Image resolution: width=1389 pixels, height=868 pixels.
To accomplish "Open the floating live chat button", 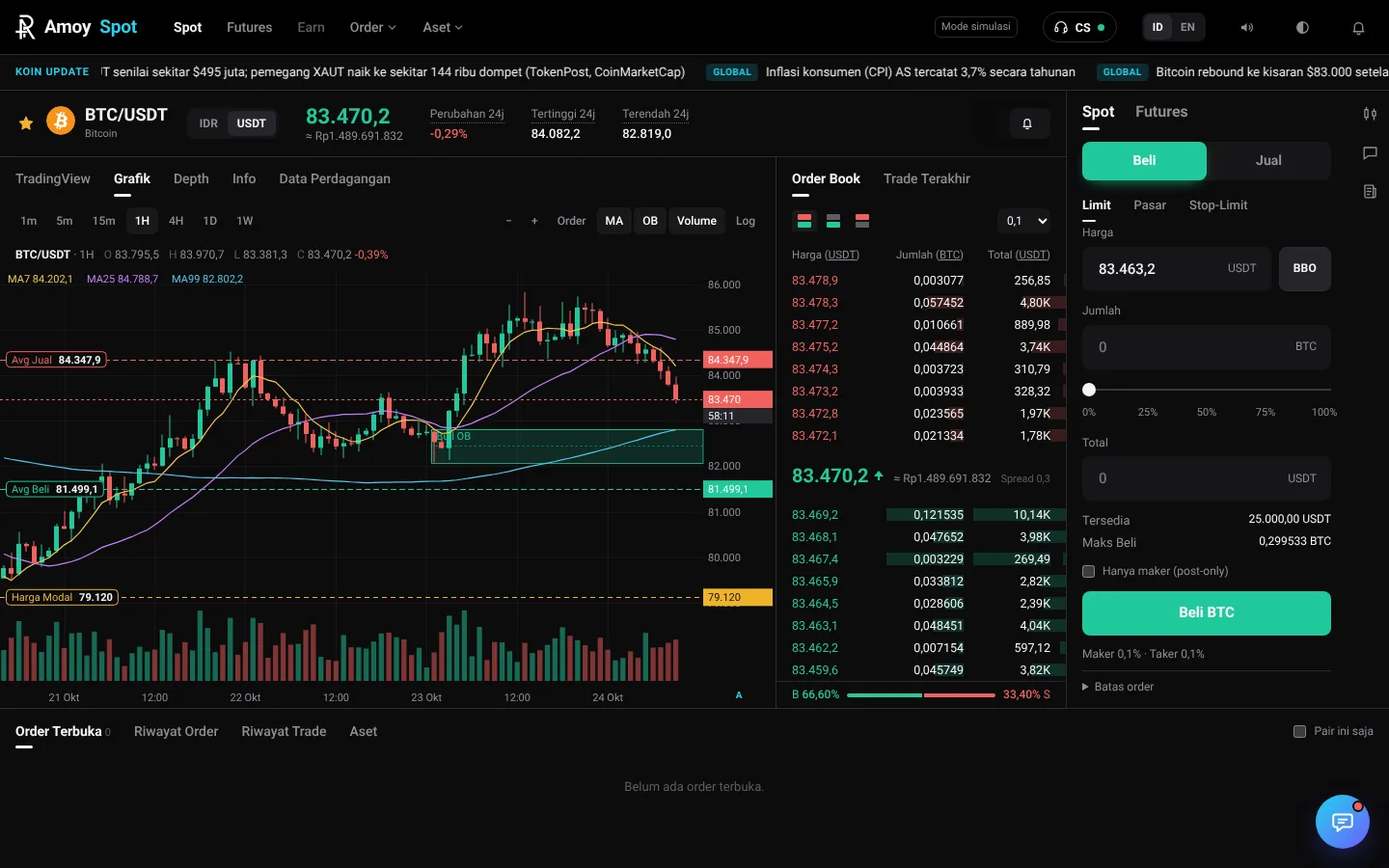I will (1343, 822).
